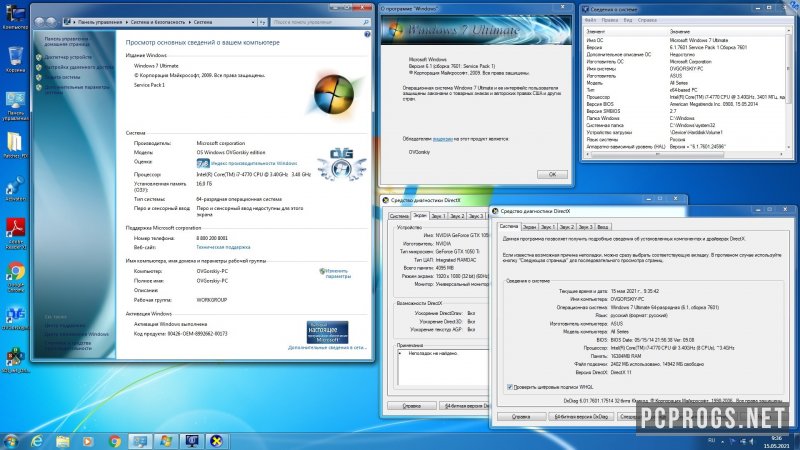Switch to System Information taskbar button
The image size is (800, 450).
pyautogui.click(x=191, y=441)
